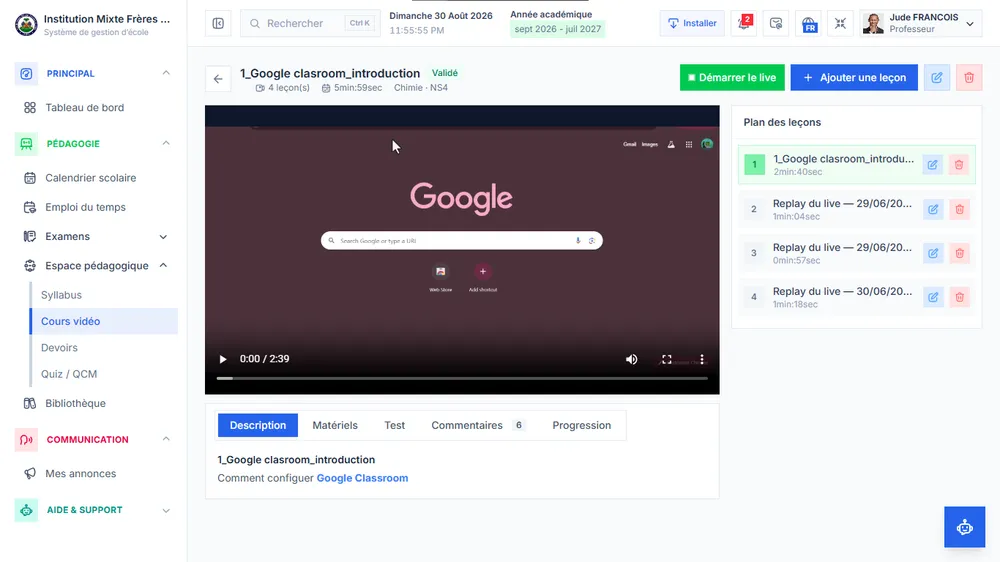Click the Installer button
Image resolution: width=1000 pixels, height=562 pixels.
click(x=692, y=24)
